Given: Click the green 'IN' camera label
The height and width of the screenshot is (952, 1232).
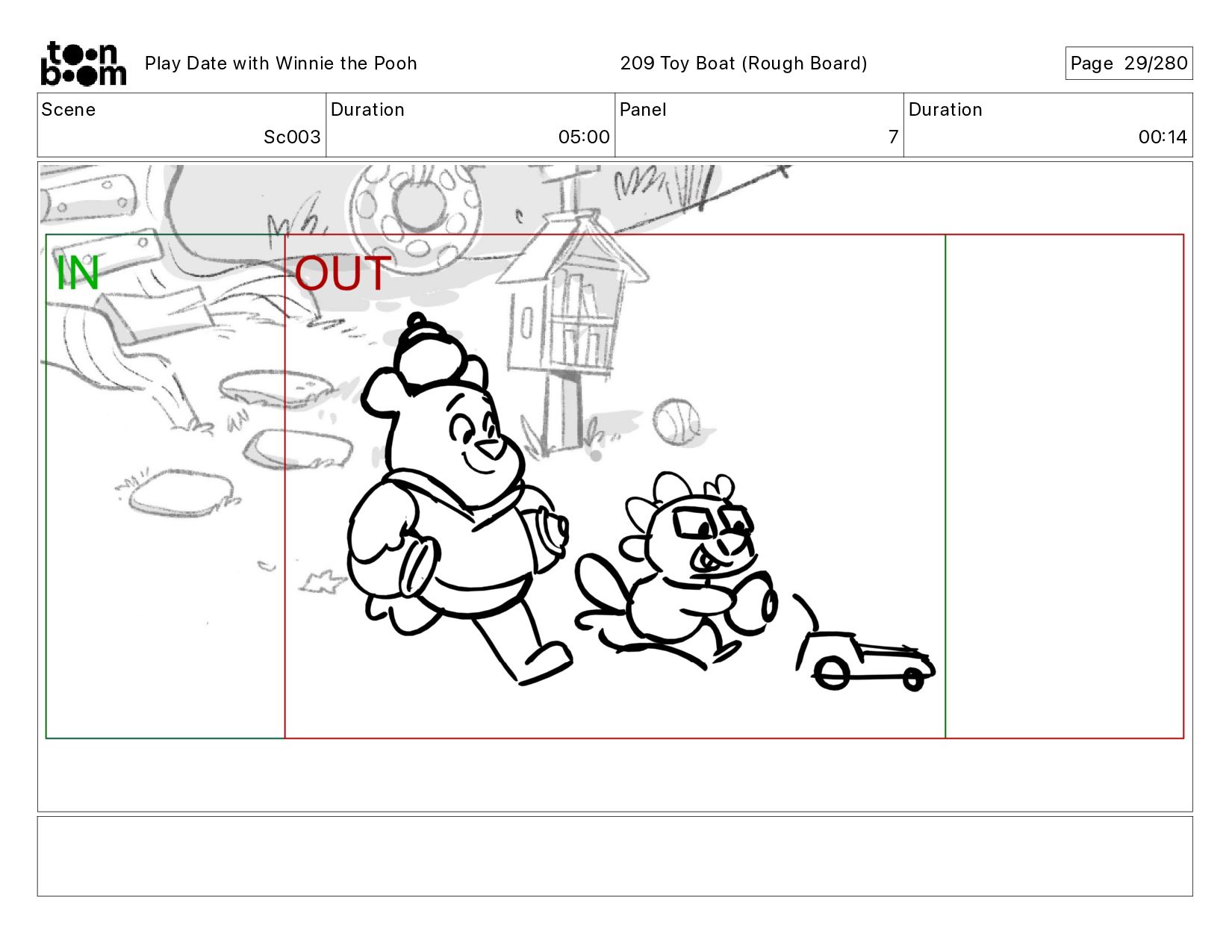Looking at the screenshot, I should tap(78, 273).
